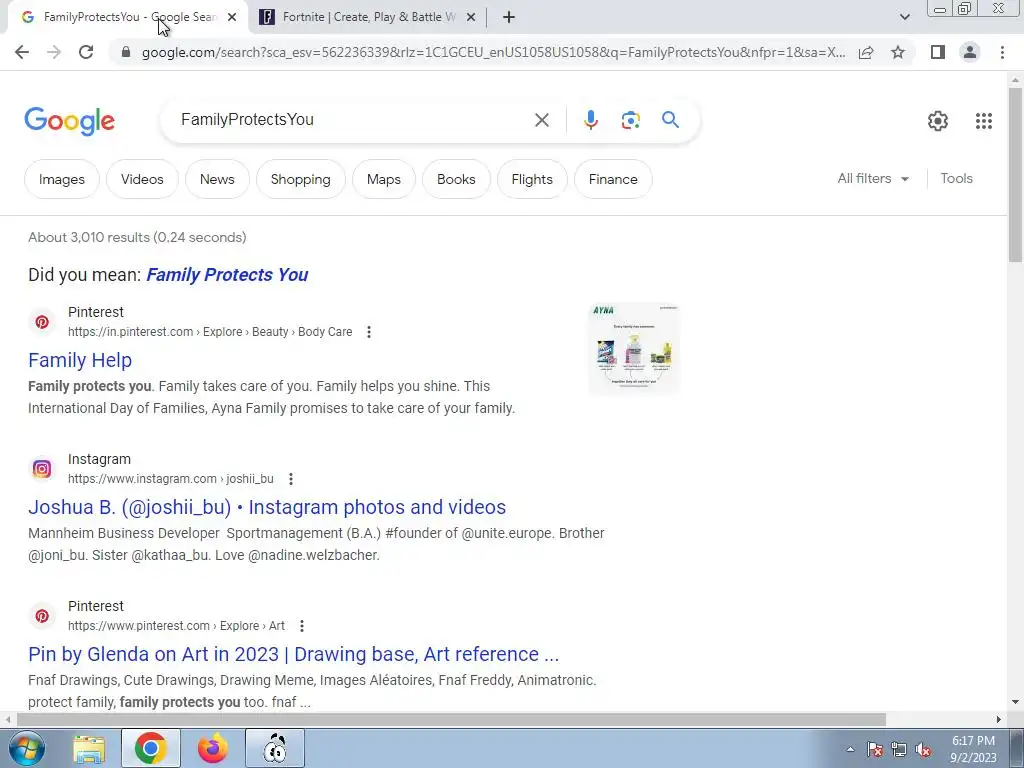
Task: Click 'About 3,010 results' text
Action: [137, 237]
